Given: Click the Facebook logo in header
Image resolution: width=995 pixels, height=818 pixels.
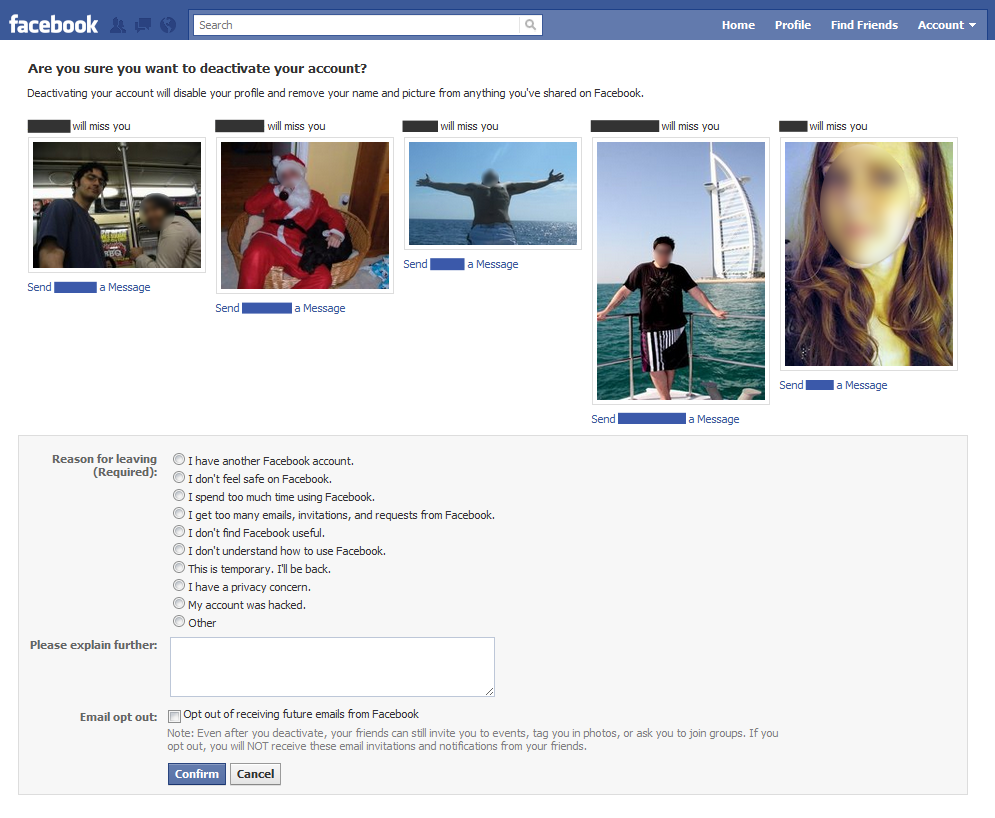Looking at the screenshot, I should (x=53, y=25).
